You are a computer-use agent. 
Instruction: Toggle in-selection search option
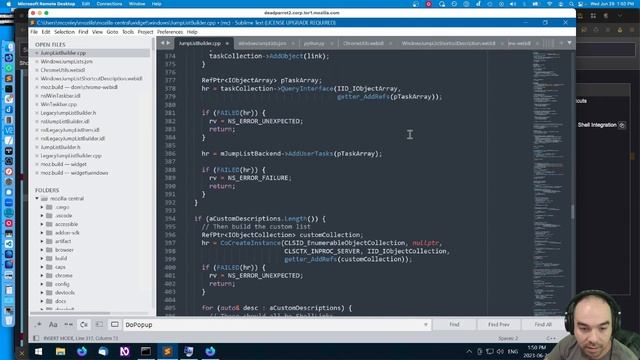point(99,324)
